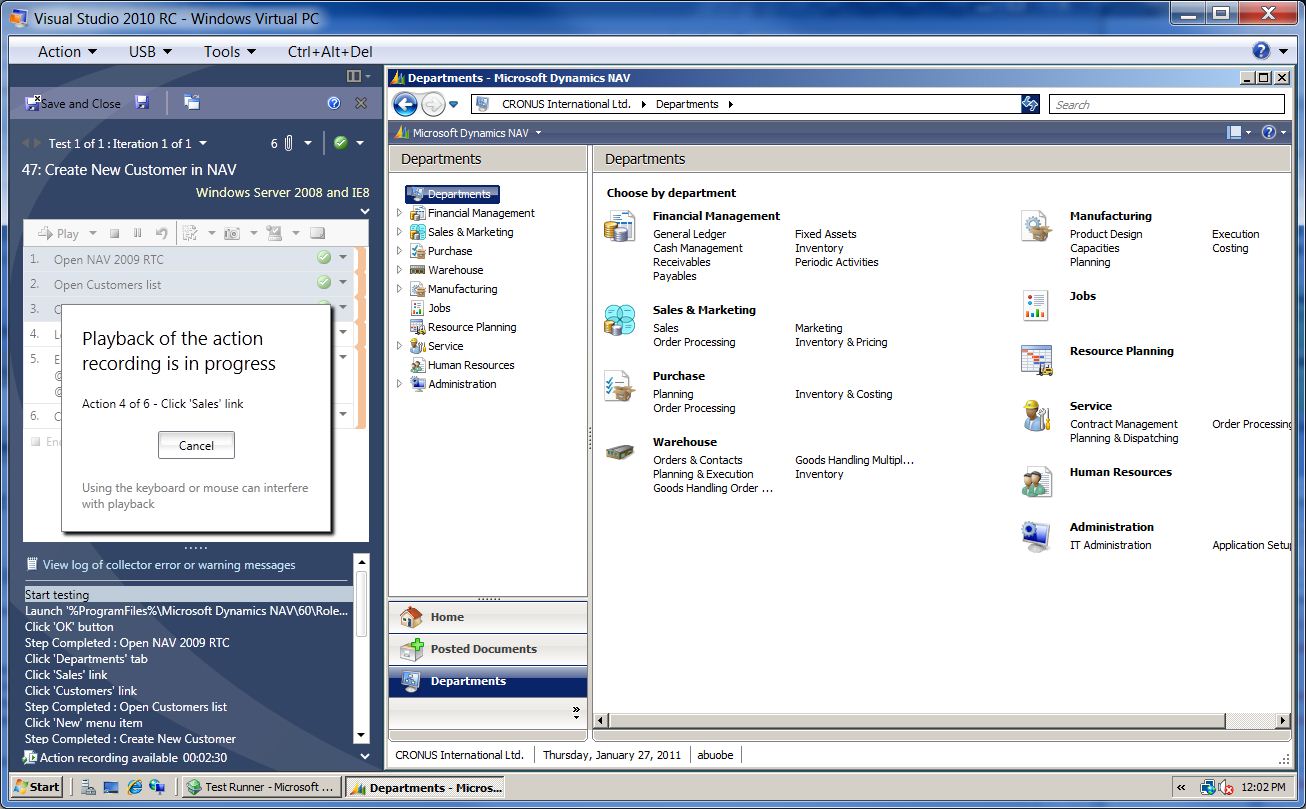Click the connect to environment icon
1306x809 pixels.
pyautogui.click(x=318, y=233)
